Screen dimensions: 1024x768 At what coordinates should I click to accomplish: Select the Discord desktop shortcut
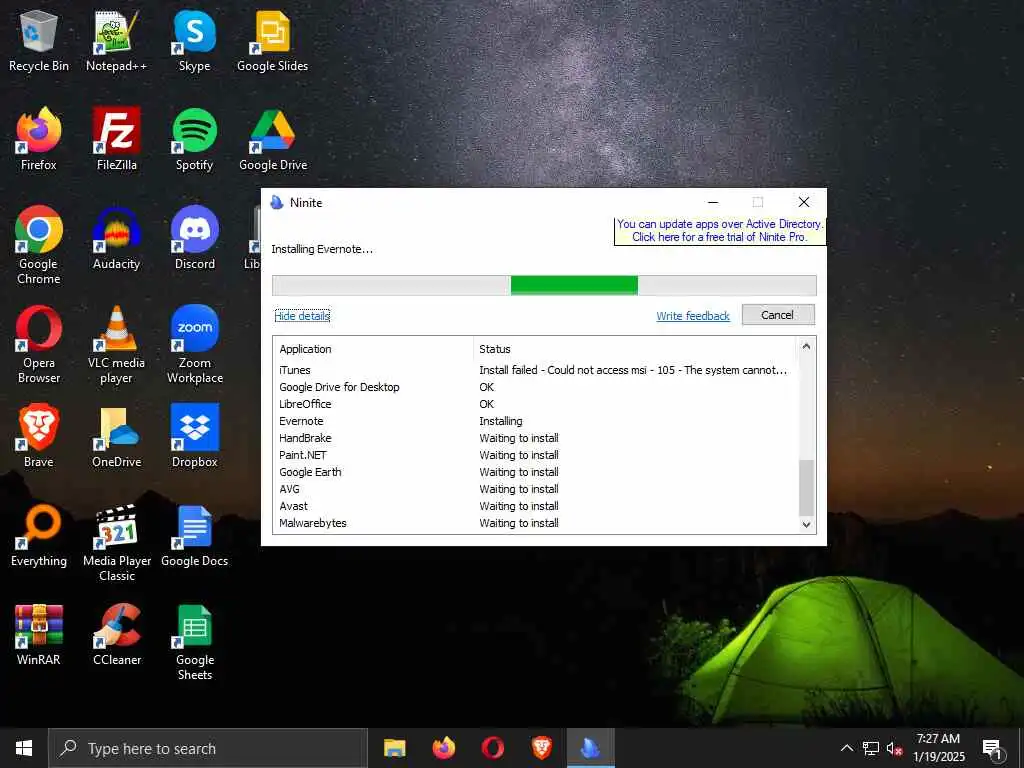click(x=195, y=238)
